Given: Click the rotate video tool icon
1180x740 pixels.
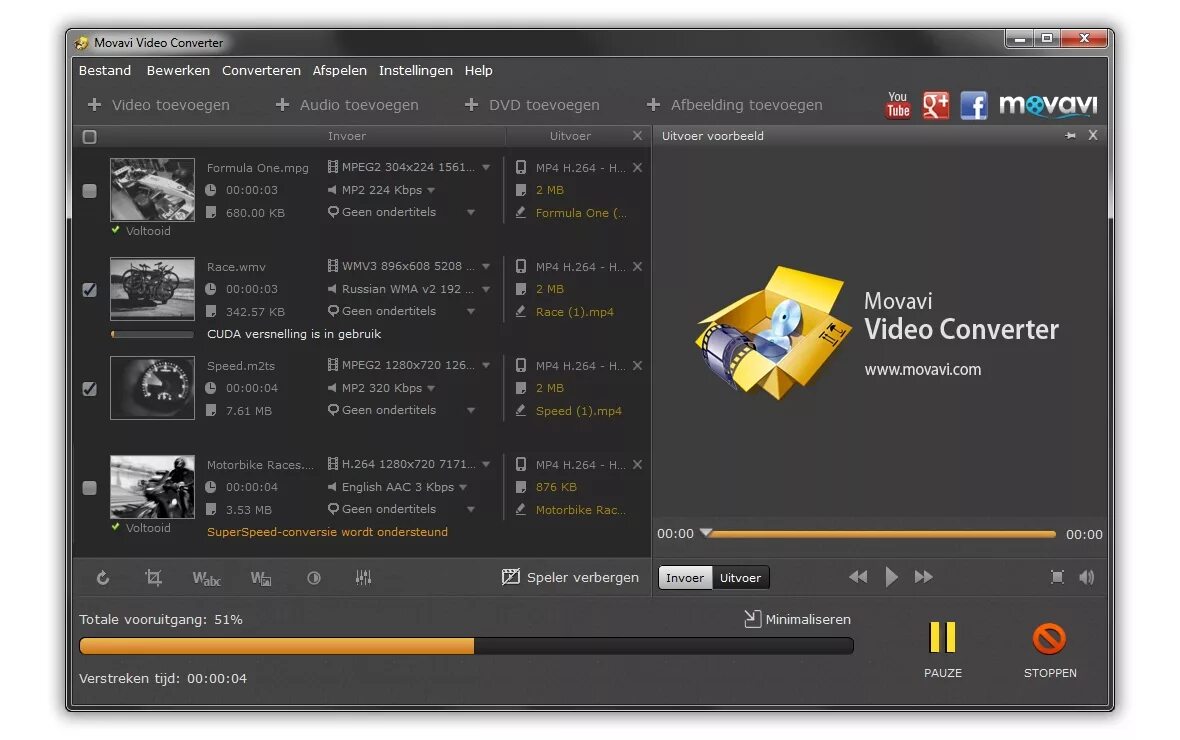Looking at the screenshot, I should [103, 577].
